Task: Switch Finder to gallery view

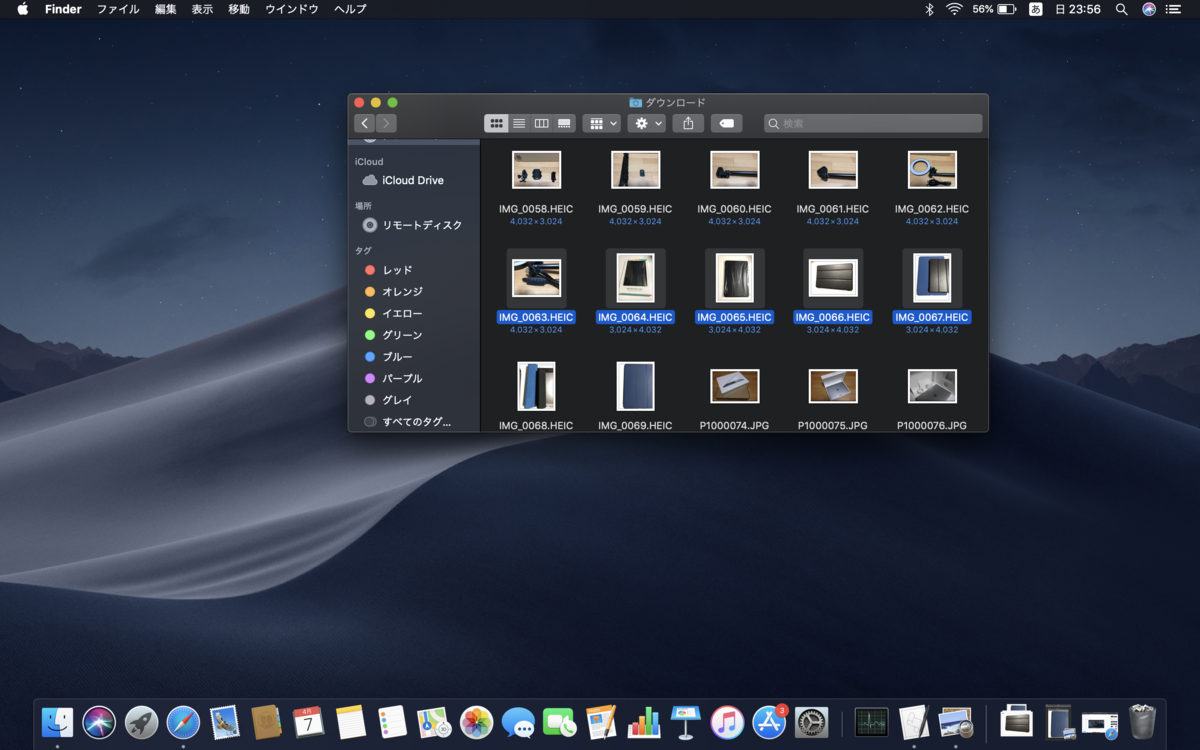Action: pos(564,123)
